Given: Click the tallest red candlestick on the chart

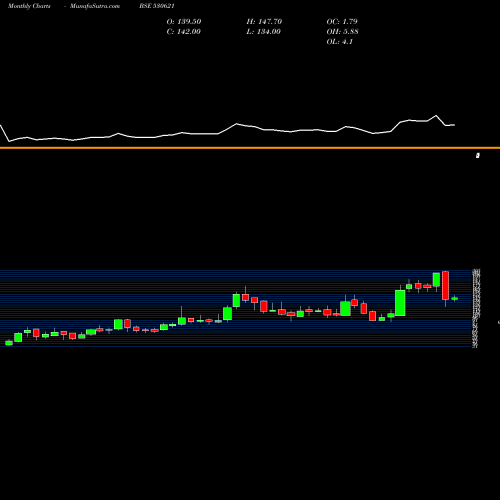Looking at the screenshot, I should (x=445, y=286).
